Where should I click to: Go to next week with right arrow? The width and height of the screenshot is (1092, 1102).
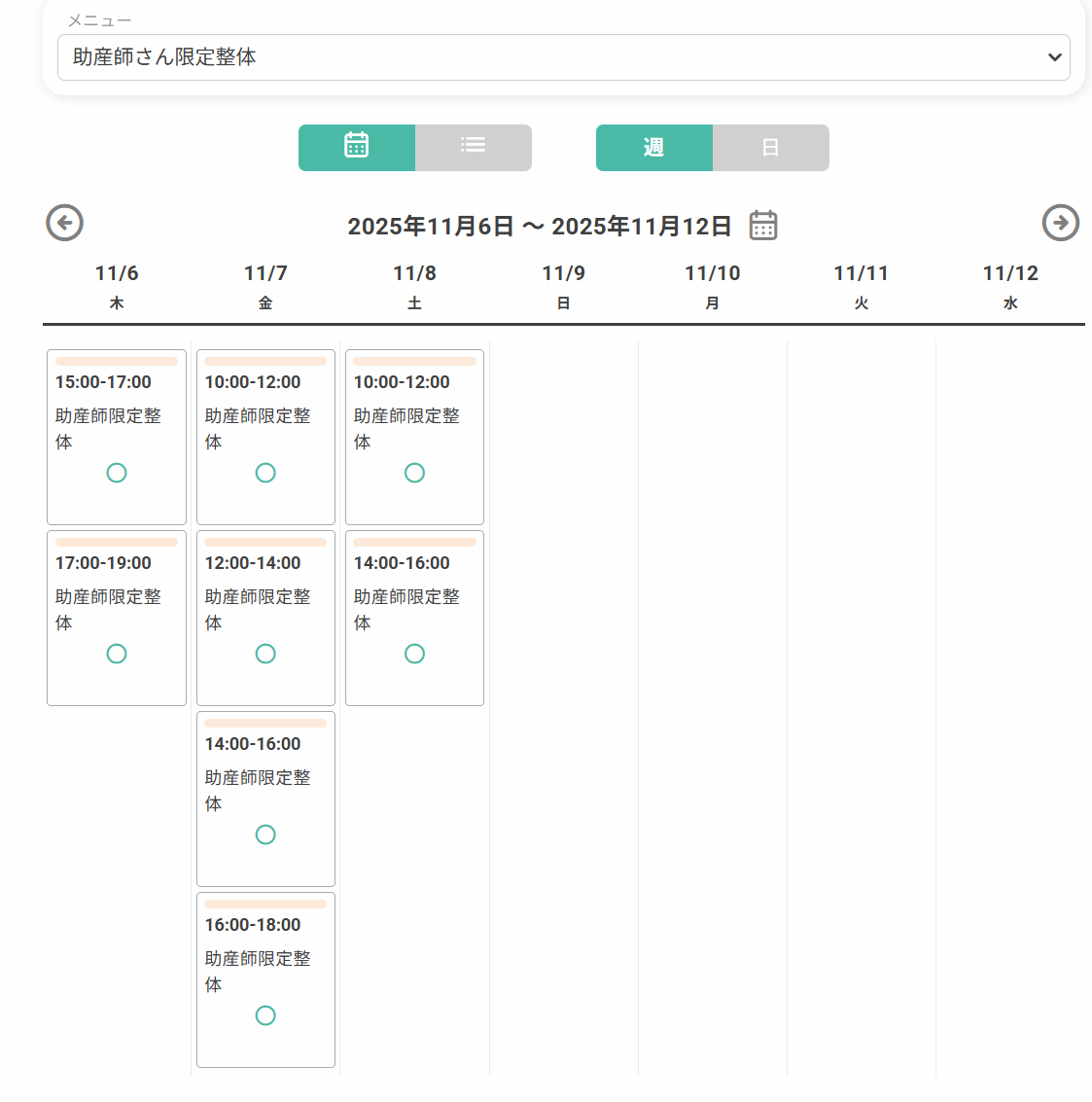[x=1060, y=223]
